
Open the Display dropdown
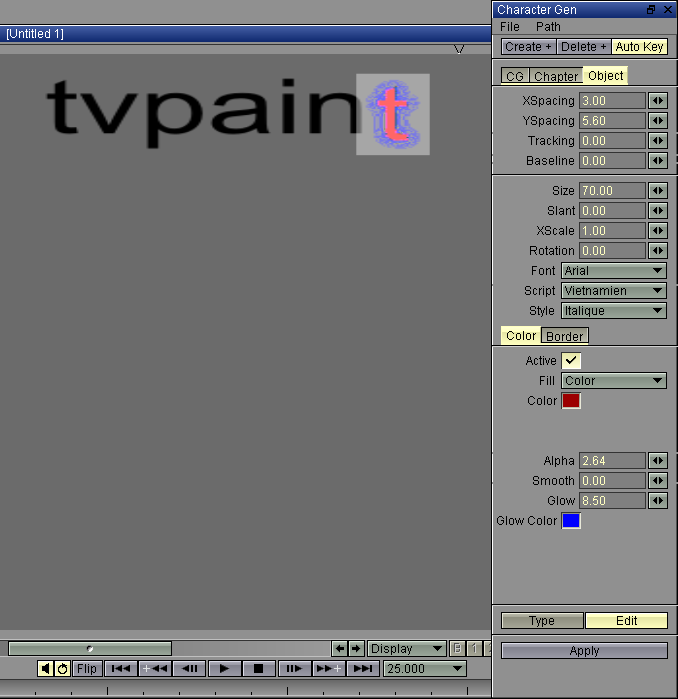point(406,649)
